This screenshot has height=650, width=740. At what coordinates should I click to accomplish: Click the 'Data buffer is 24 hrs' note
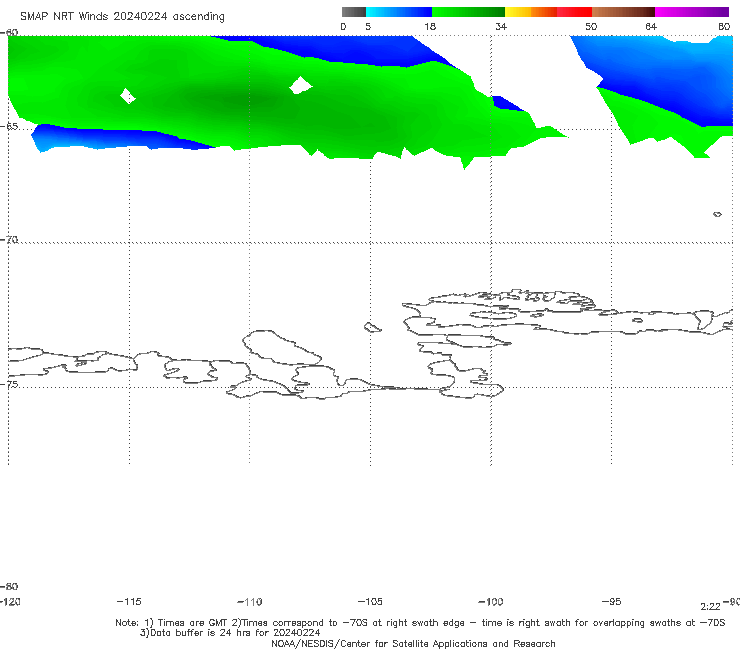click(230, 633)
